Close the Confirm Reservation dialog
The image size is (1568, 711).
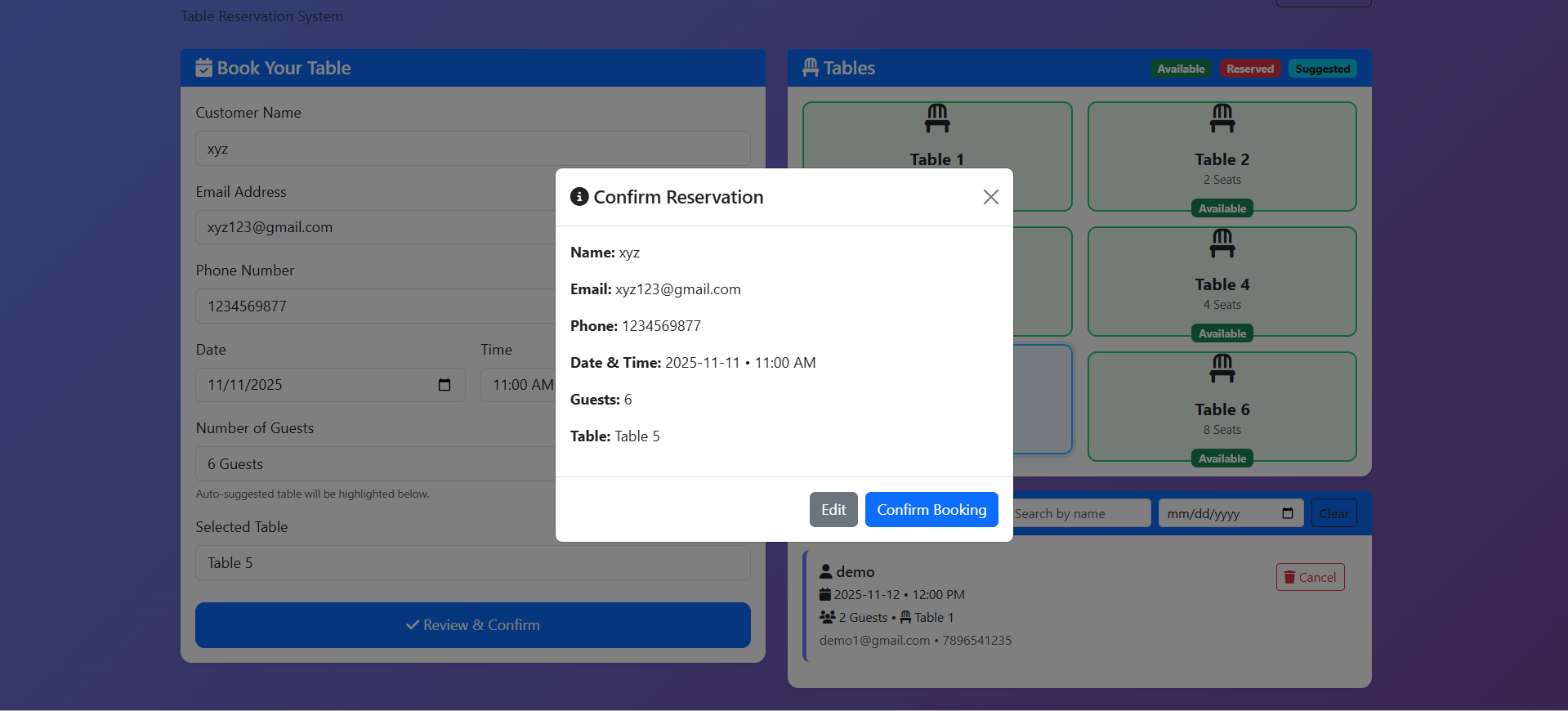tap(991, 197)
